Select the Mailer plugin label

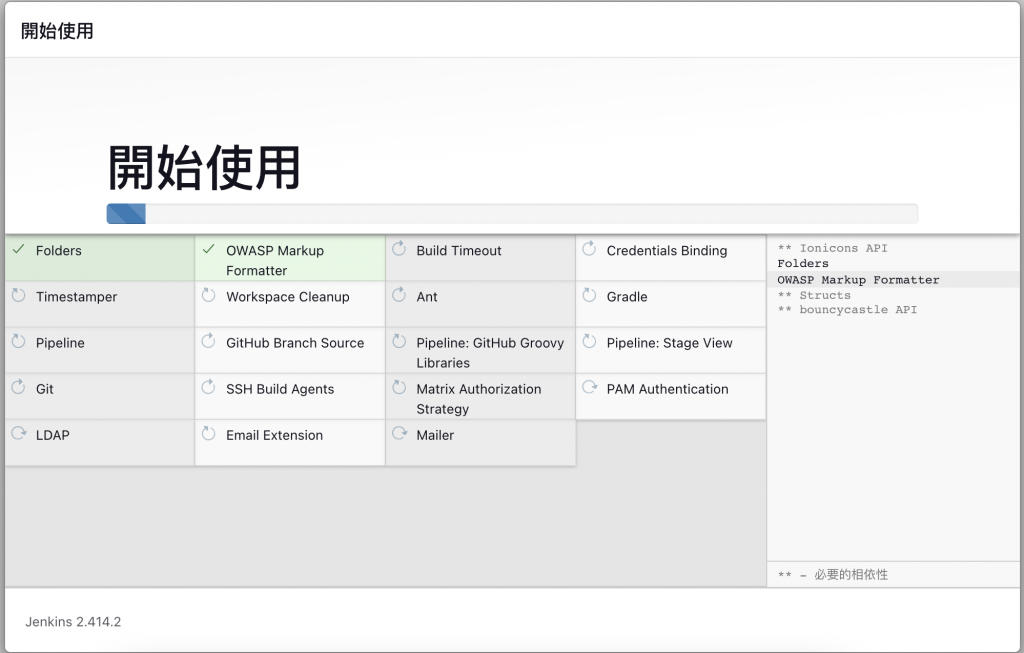point(435,436)
